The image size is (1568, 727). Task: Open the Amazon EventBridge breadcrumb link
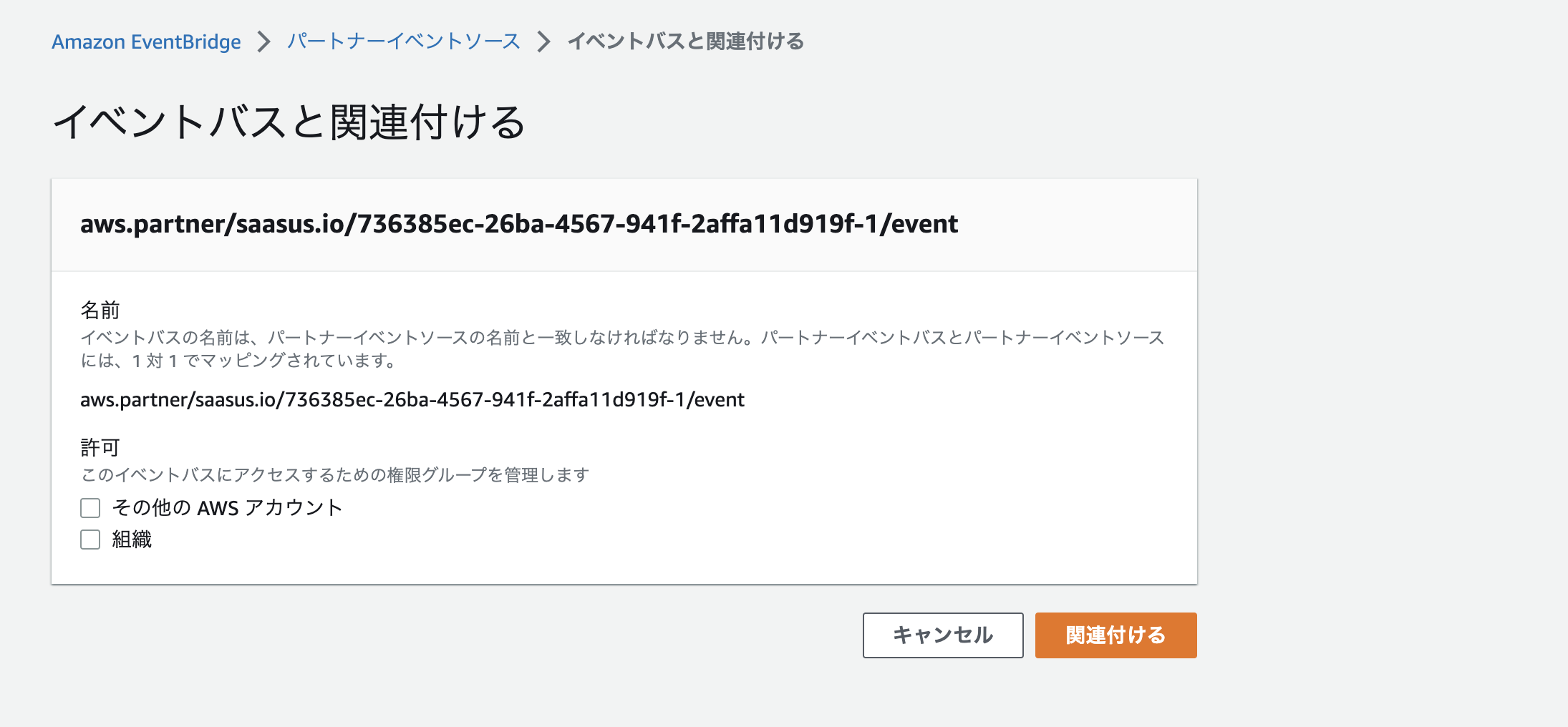pyautogui.click(x=146, y=42)
